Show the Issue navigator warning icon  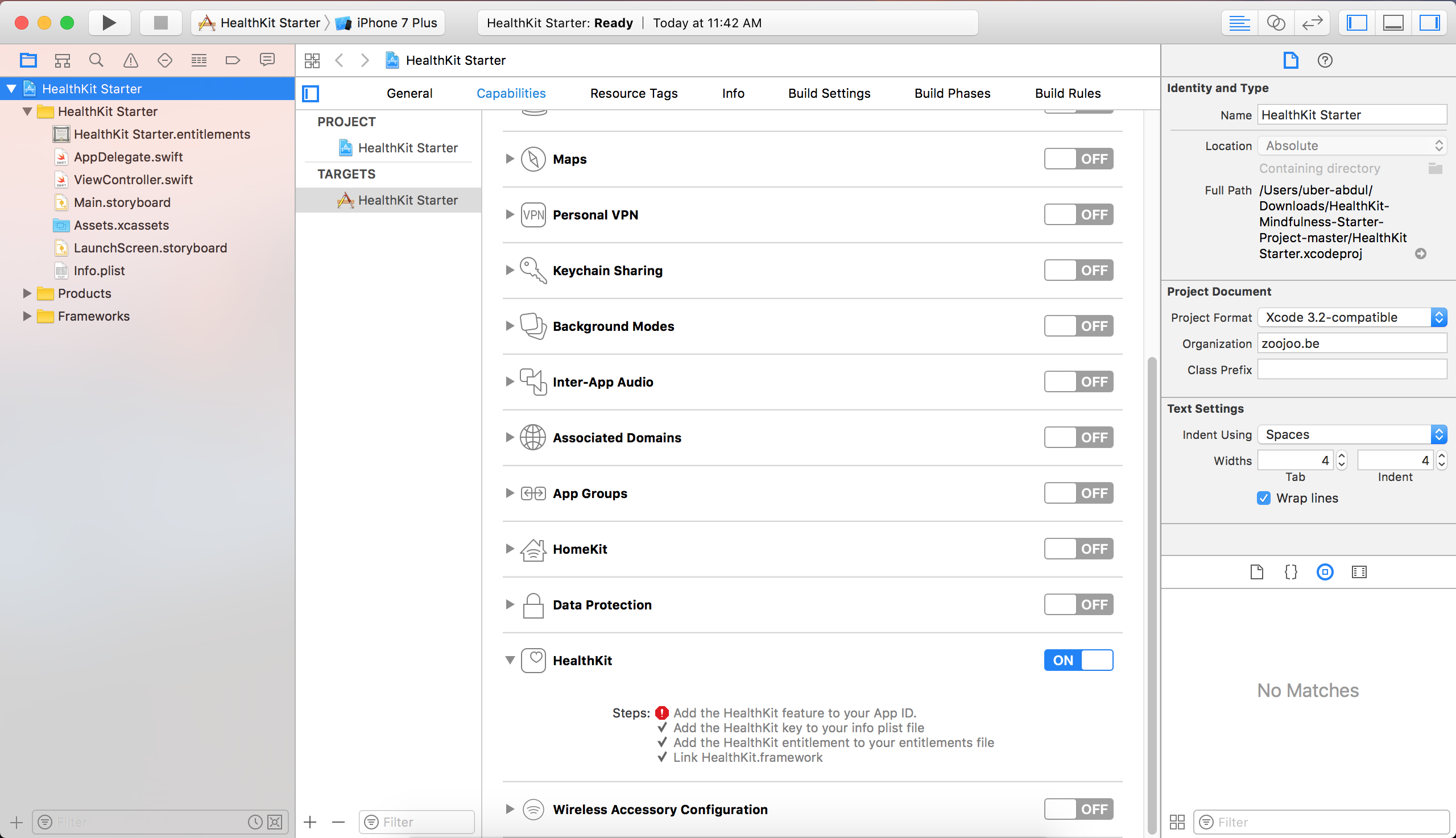pyautogui.click(x=131, y=60)
